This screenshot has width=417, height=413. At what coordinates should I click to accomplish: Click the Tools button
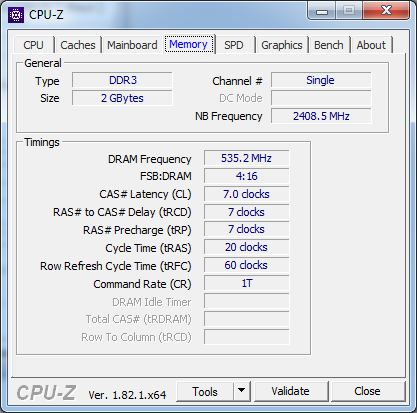[x=205, y=392]
